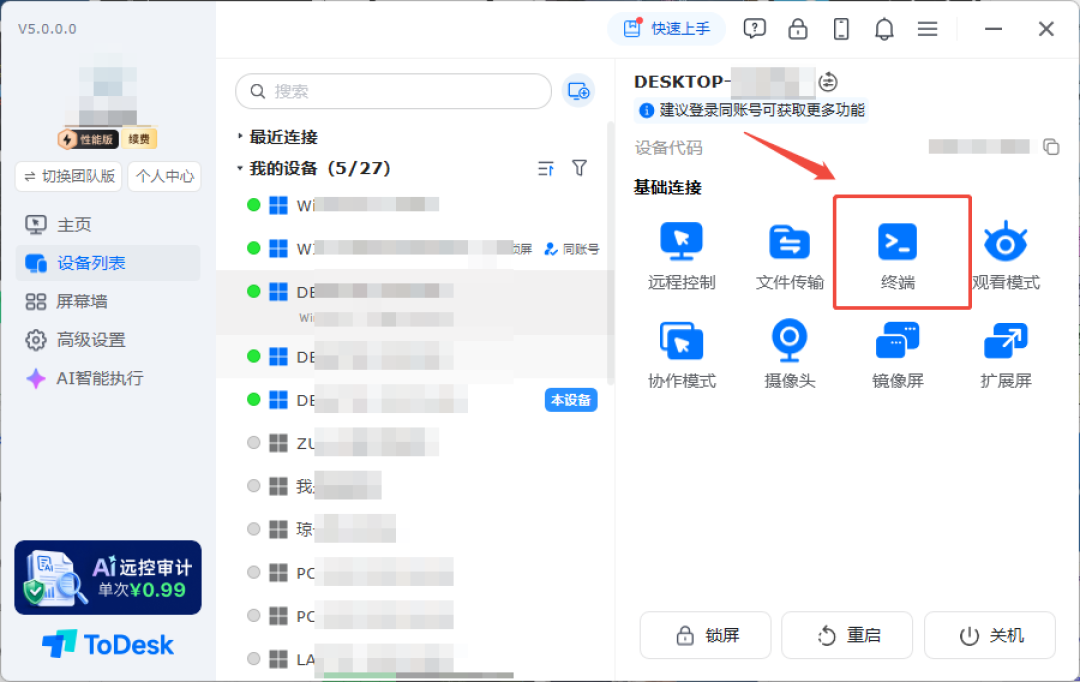1080x682 pixels.
Task: Open Personal Center (个人中心)
Action: [x=165, y=176]
